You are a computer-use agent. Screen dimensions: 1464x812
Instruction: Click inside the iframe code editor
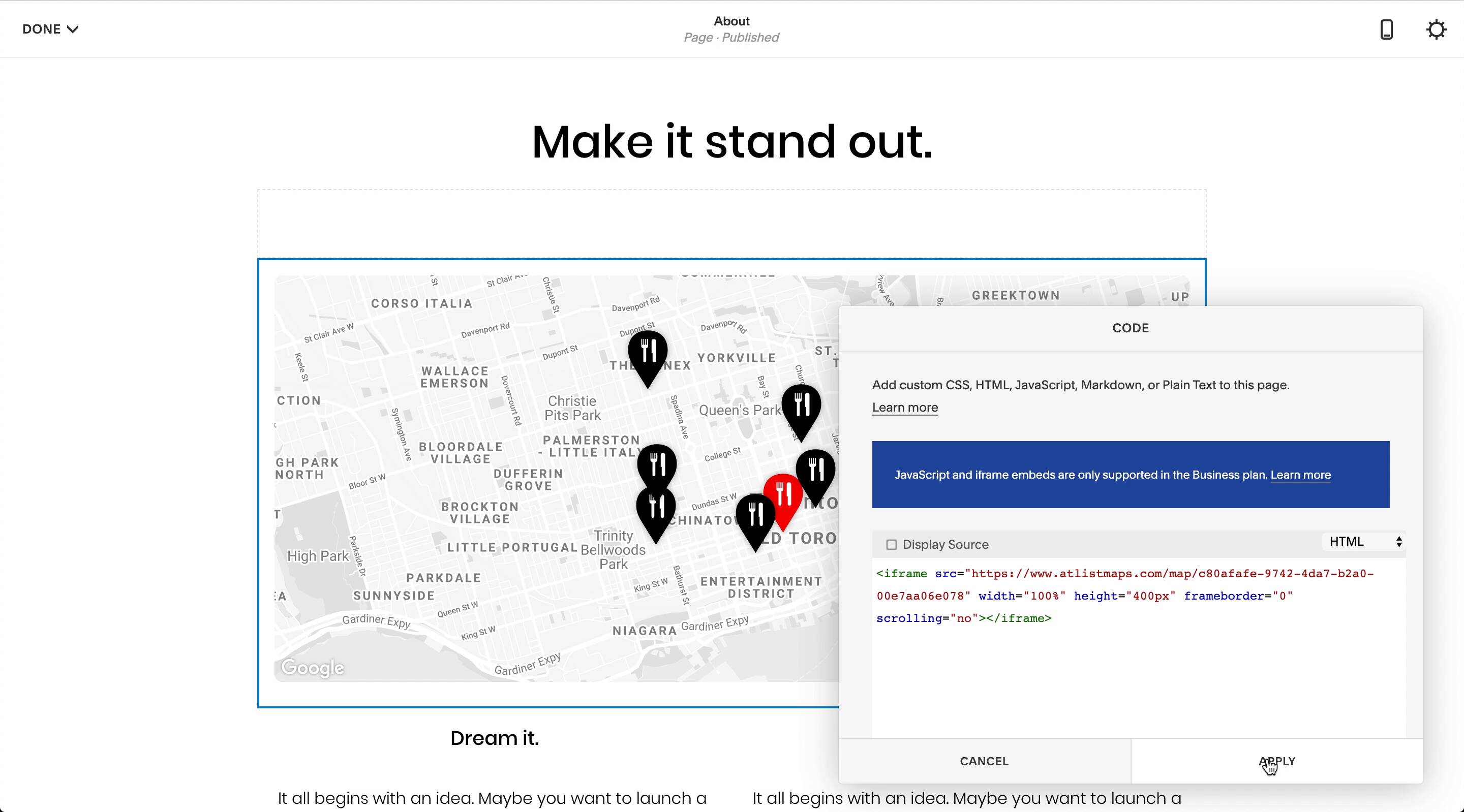click(x=1139, y=648)
